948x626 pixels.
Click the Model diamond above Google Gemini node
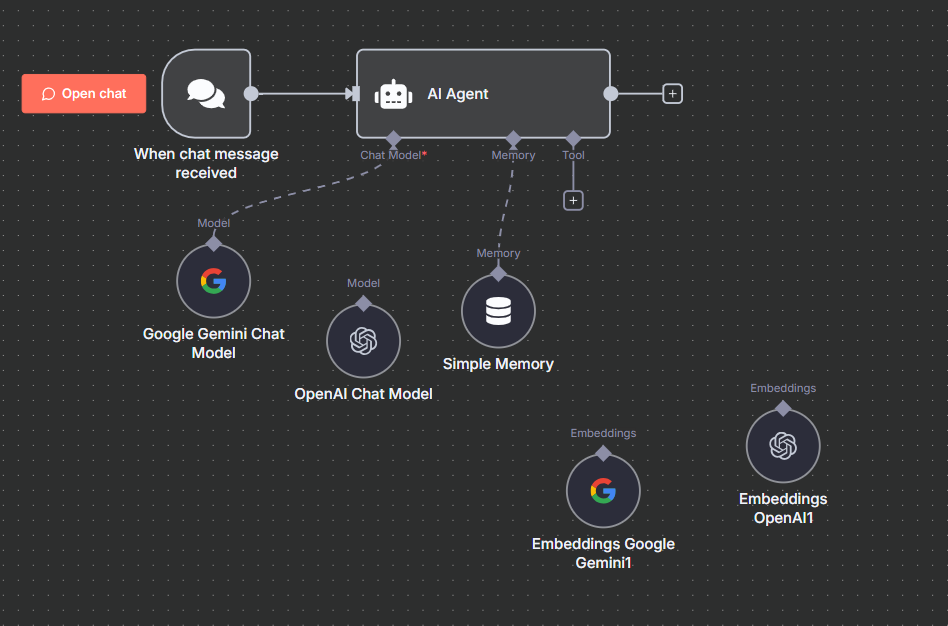tap(213, 242)
